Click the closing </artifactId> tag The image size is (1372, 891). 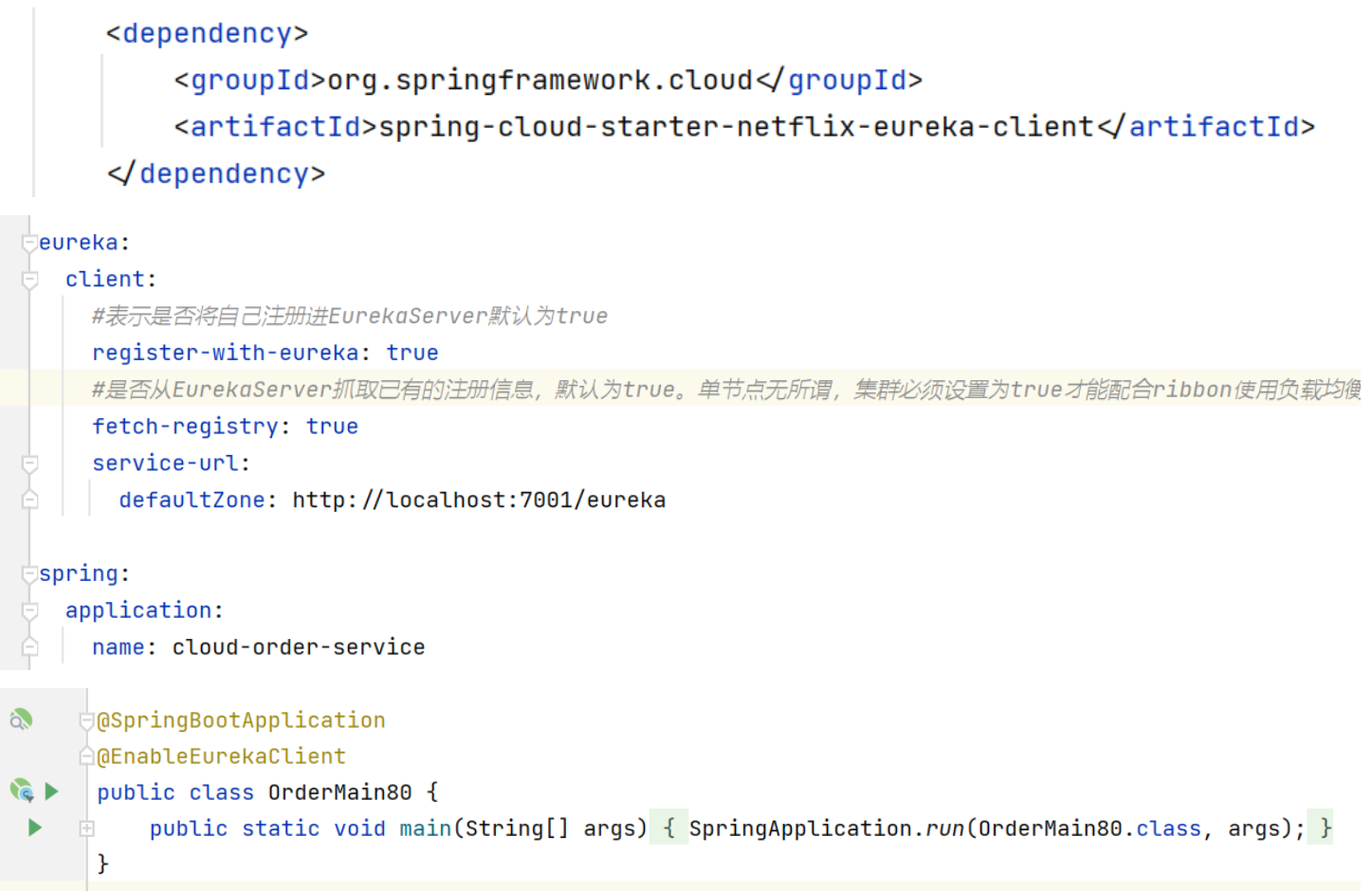pyautogui.click(x=1206, y=127)
